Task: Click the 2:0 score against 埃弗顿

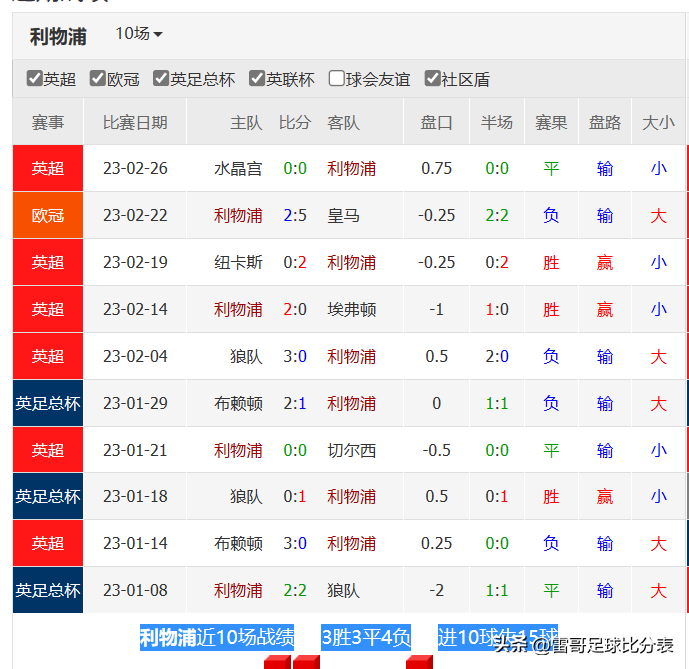Action: [x=295, y=310]
